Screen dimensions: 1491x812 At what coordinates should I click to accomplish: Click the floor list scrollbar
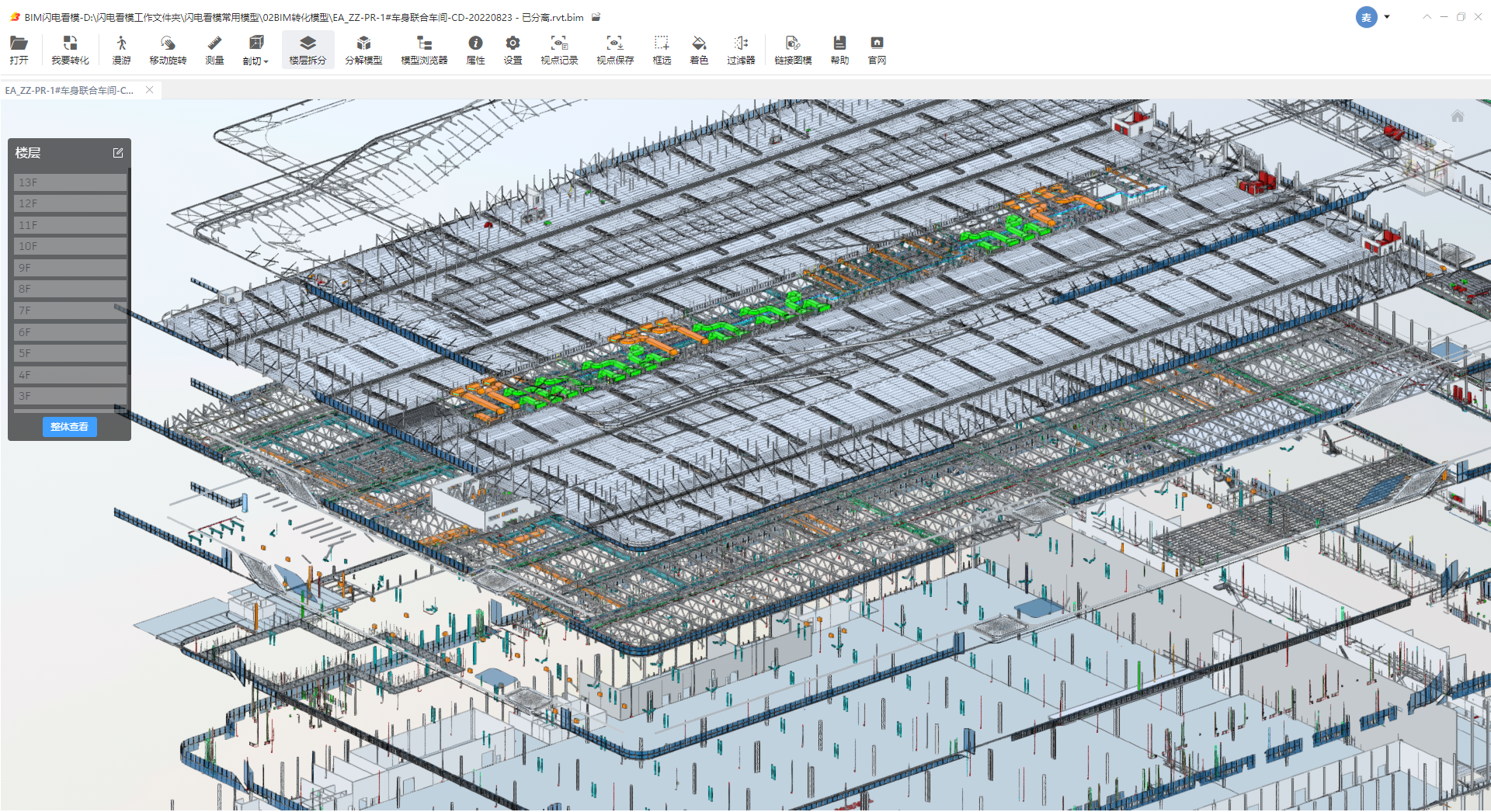click(x=129, y=272)
